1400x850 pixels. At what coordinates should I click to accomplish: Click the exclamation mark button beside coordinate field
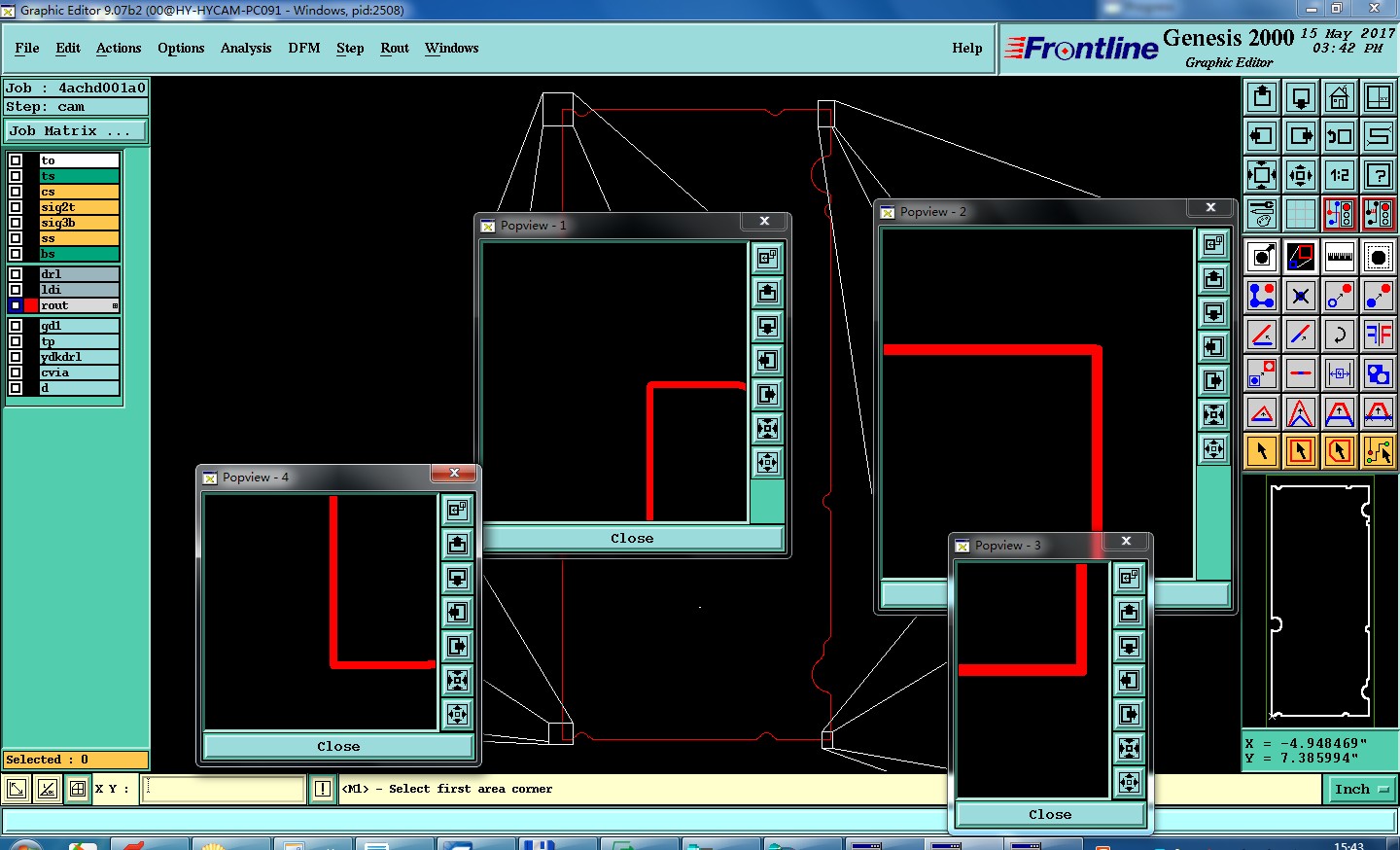(323, 789)
